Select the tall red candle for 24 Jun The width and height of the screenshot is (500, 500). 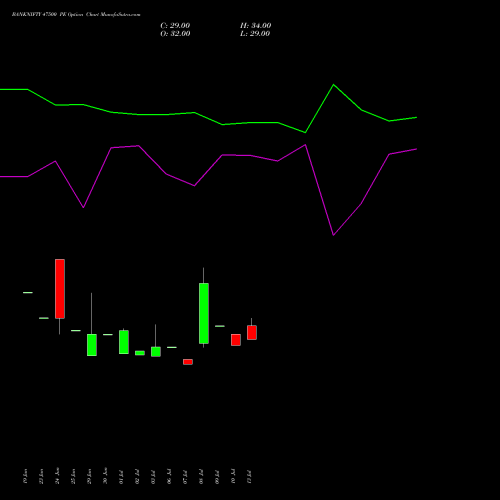(x=60, y=289)
